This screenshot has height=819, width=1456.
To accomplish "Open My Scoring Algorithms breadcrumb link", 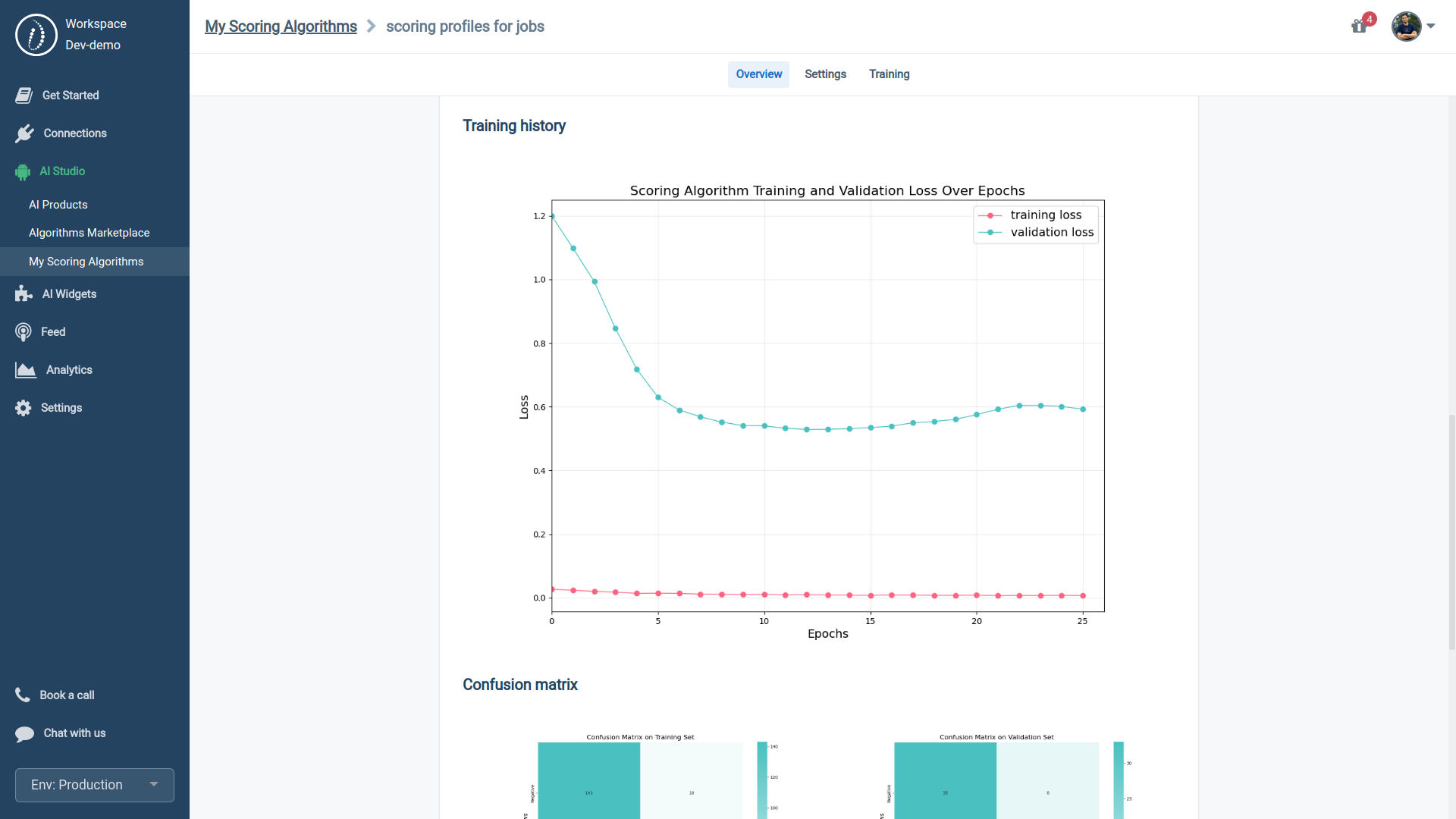I will pyautogui.click(x=281, y=27).
